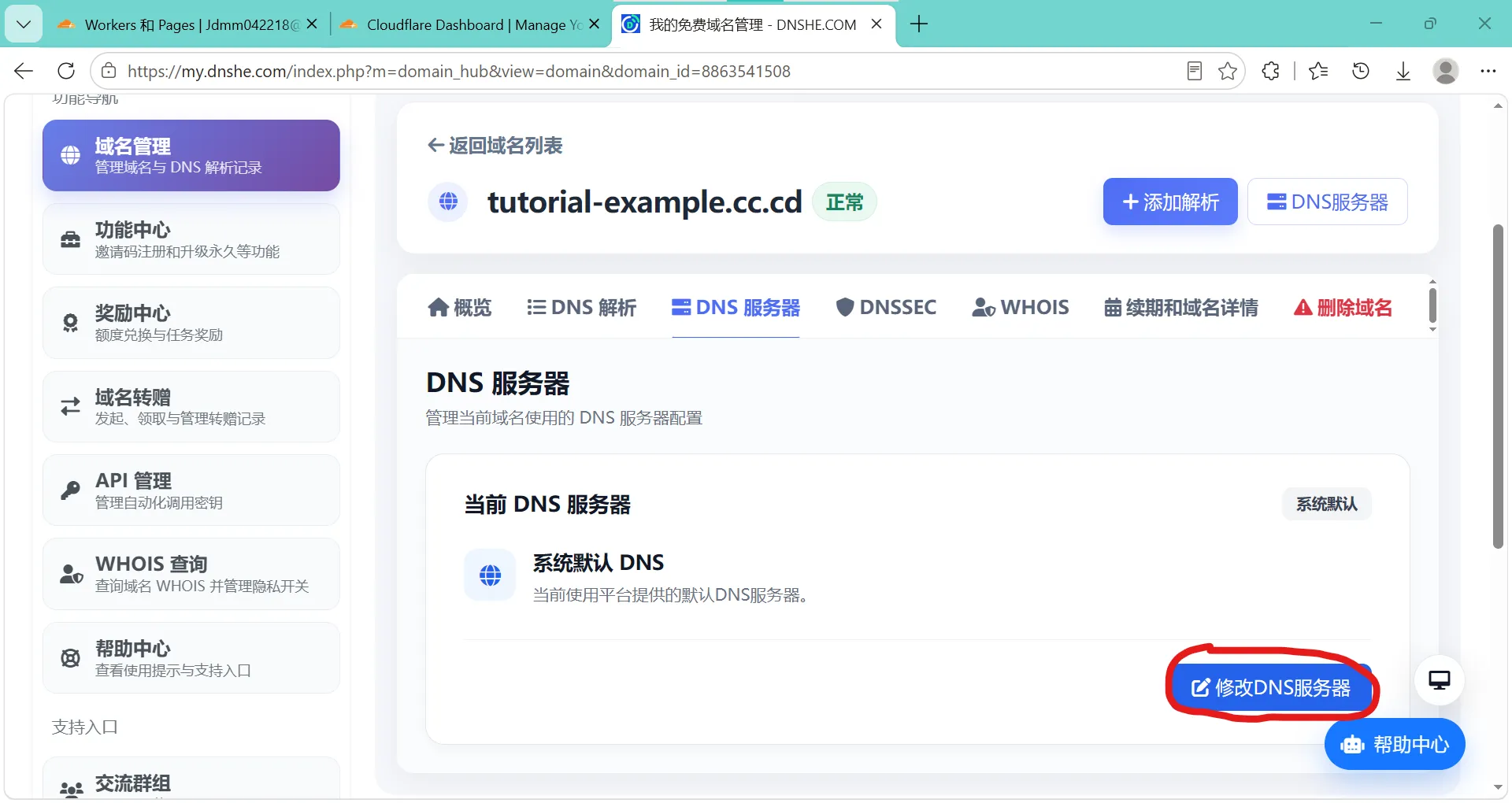
Task: Open browser history clock icon
Action: click(1361, 71)
